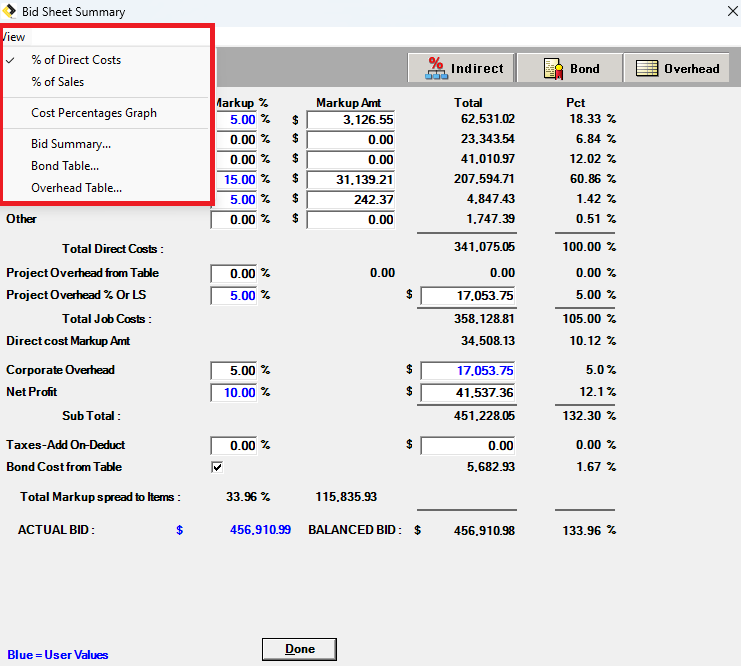Viewport: 741px width, 666px height.
Task: Click Net Profit amount field 41,537.36
Action: click(468, 392)
